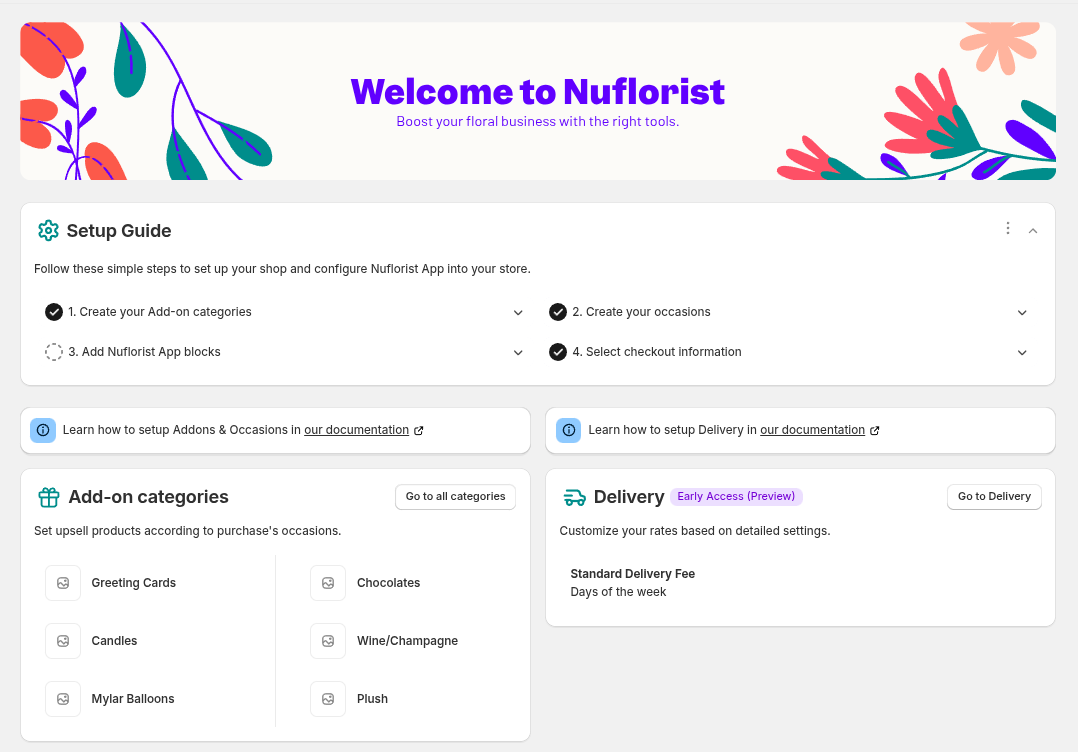Select the Plush category image icon

point(328,698)
